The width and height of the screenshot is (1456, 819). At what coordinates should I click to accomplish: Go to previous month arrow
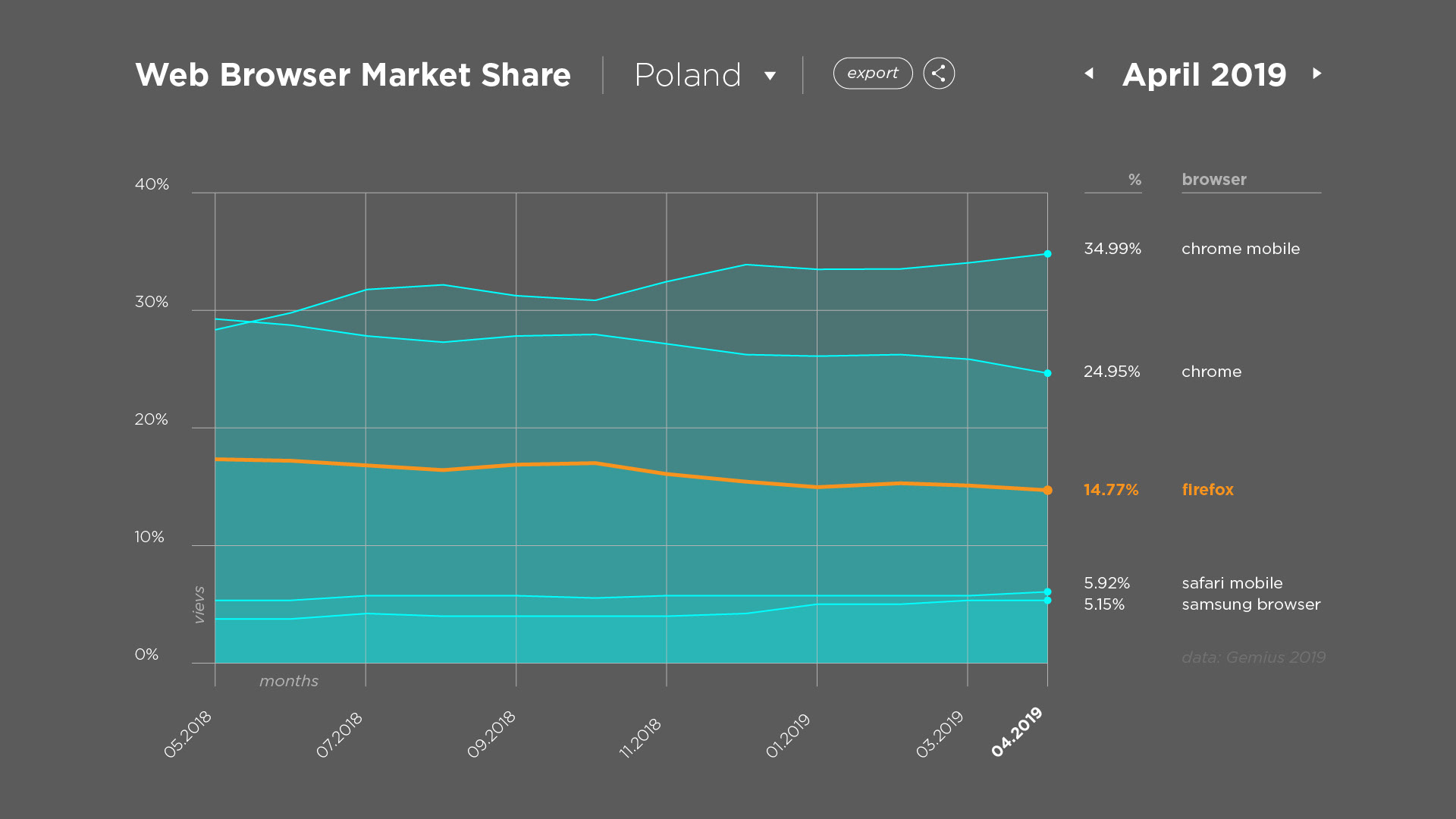pos(1090,74)
